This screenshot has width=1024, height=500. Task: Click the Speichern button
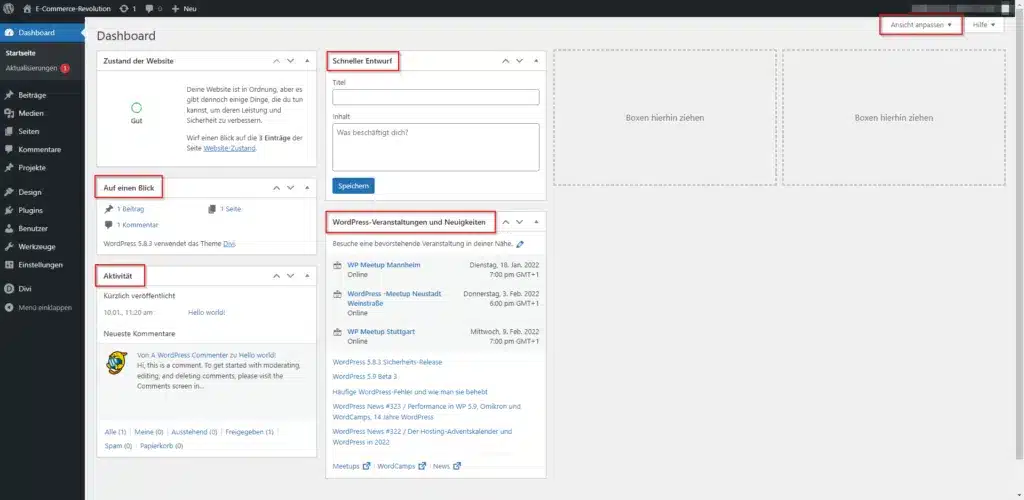click(x=353, y=186)
